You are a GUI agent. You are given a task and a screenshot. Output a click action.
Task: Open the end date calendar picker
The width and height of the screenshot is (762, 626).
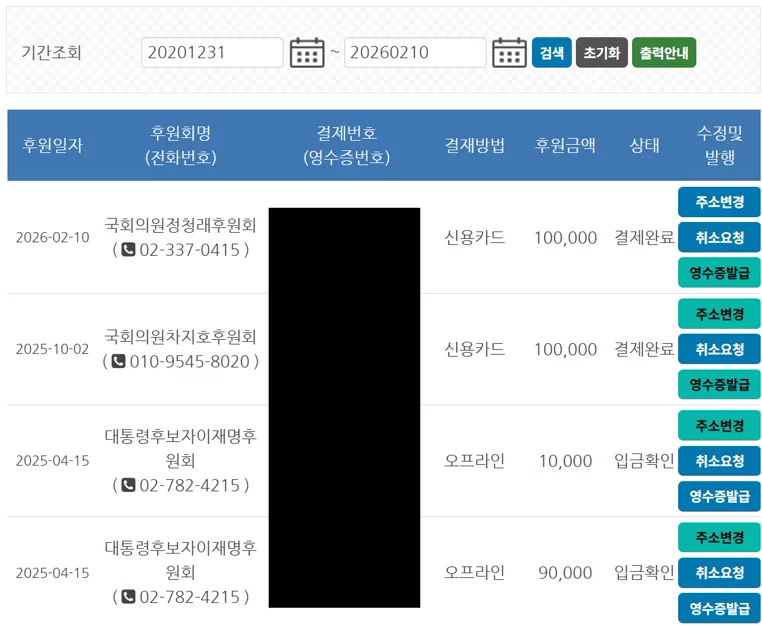click(509, 52)
